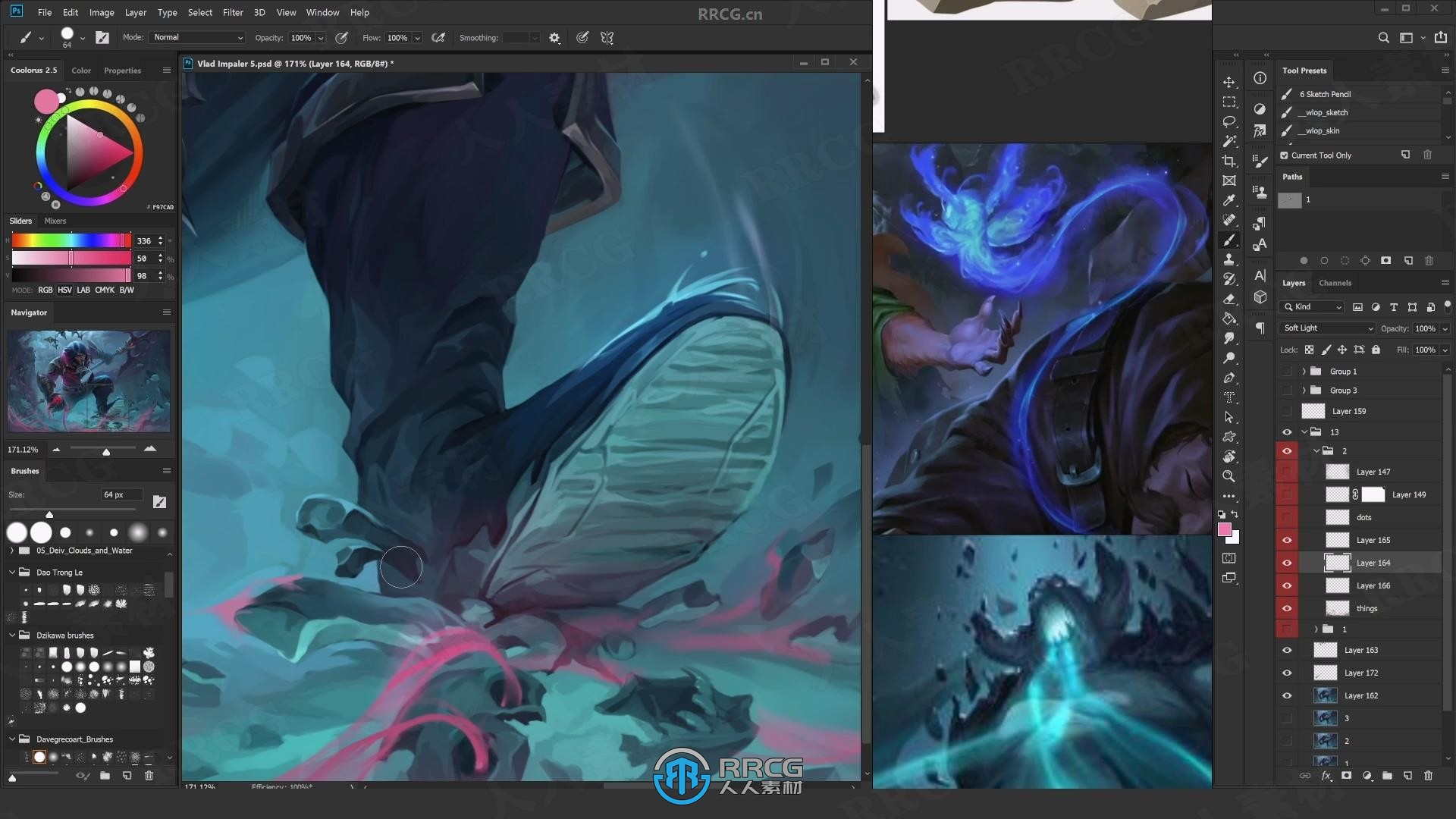Image resolution: width=1456 pixels, height=819 pixels.
Task: Select the Eyedropper tool
Action: coord(1229,200)
